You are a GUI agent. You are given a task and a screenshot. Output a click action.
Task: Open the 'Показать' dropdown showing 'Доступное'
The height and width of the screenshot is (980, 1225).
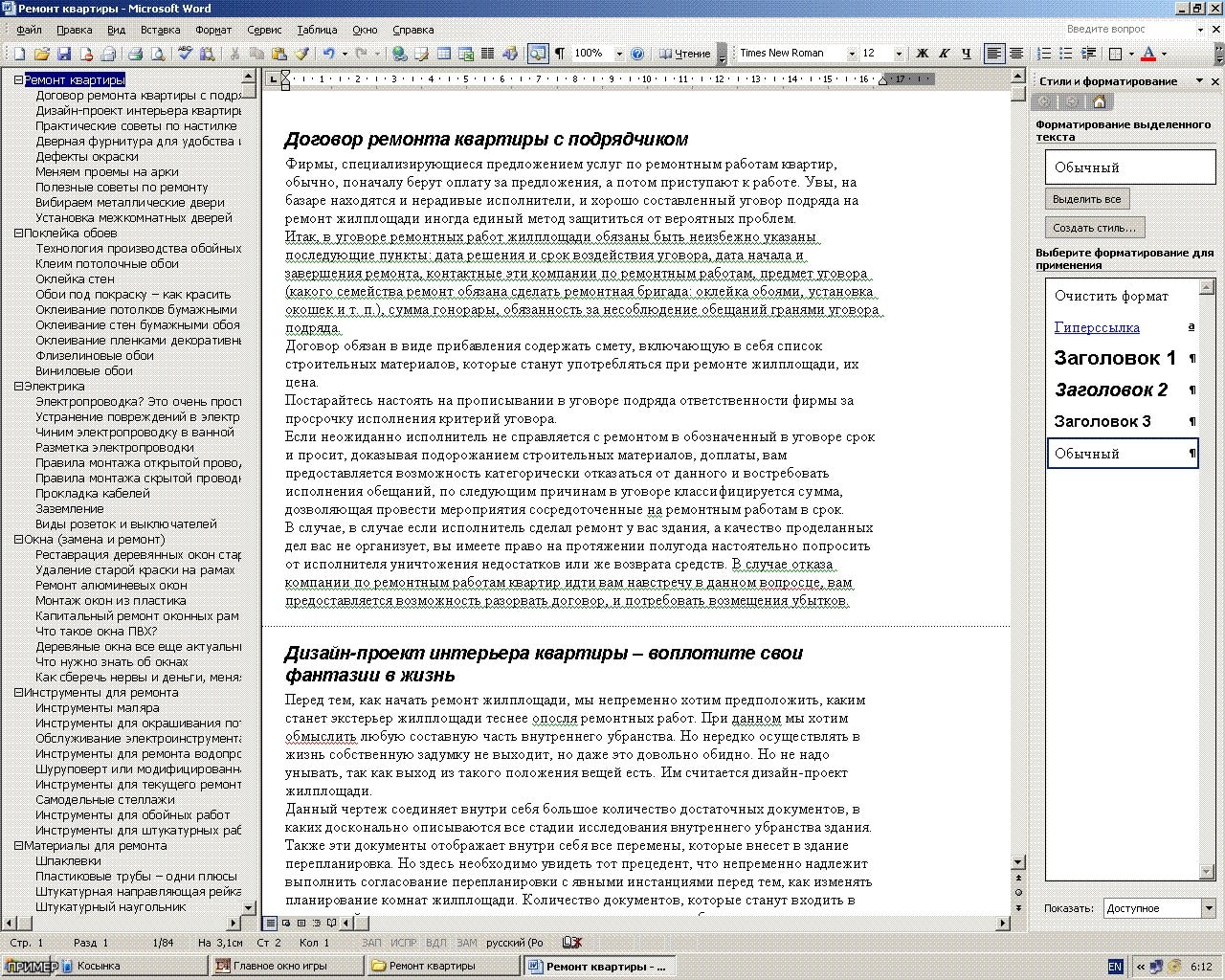[x=1208, y=908]
